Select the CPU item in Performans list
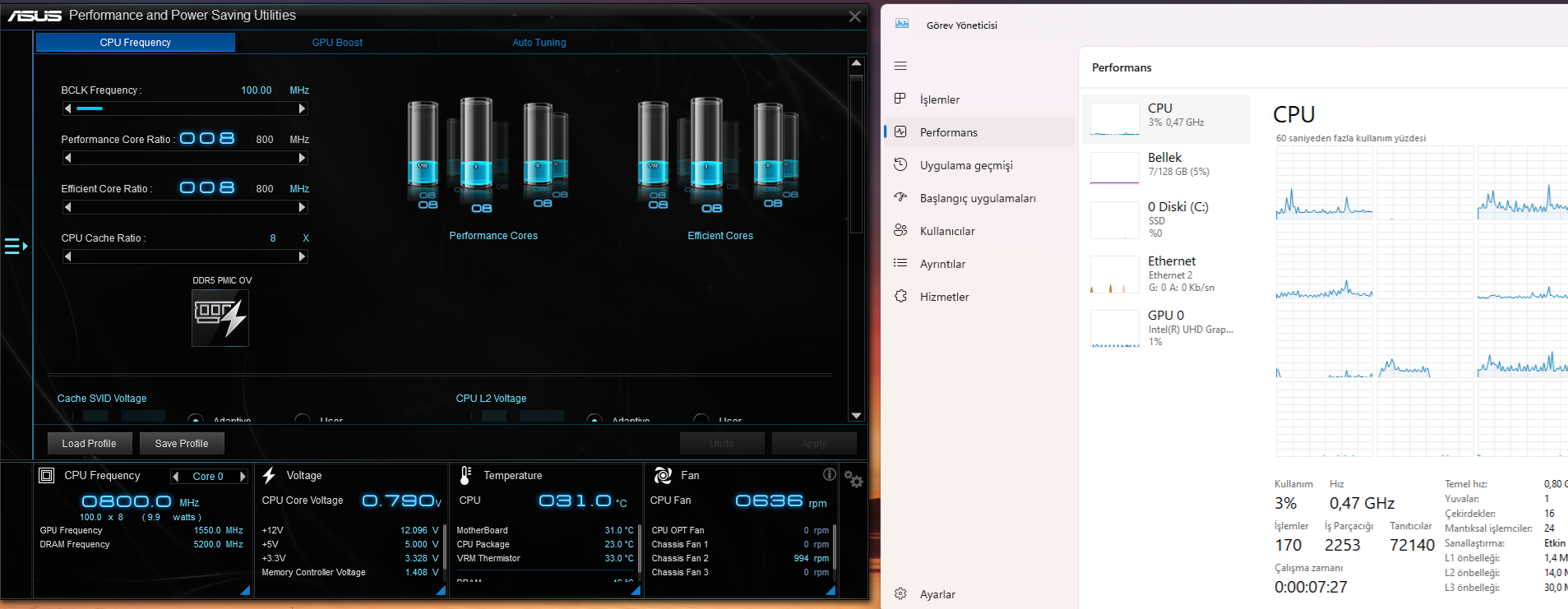 tap(1166, 118)
